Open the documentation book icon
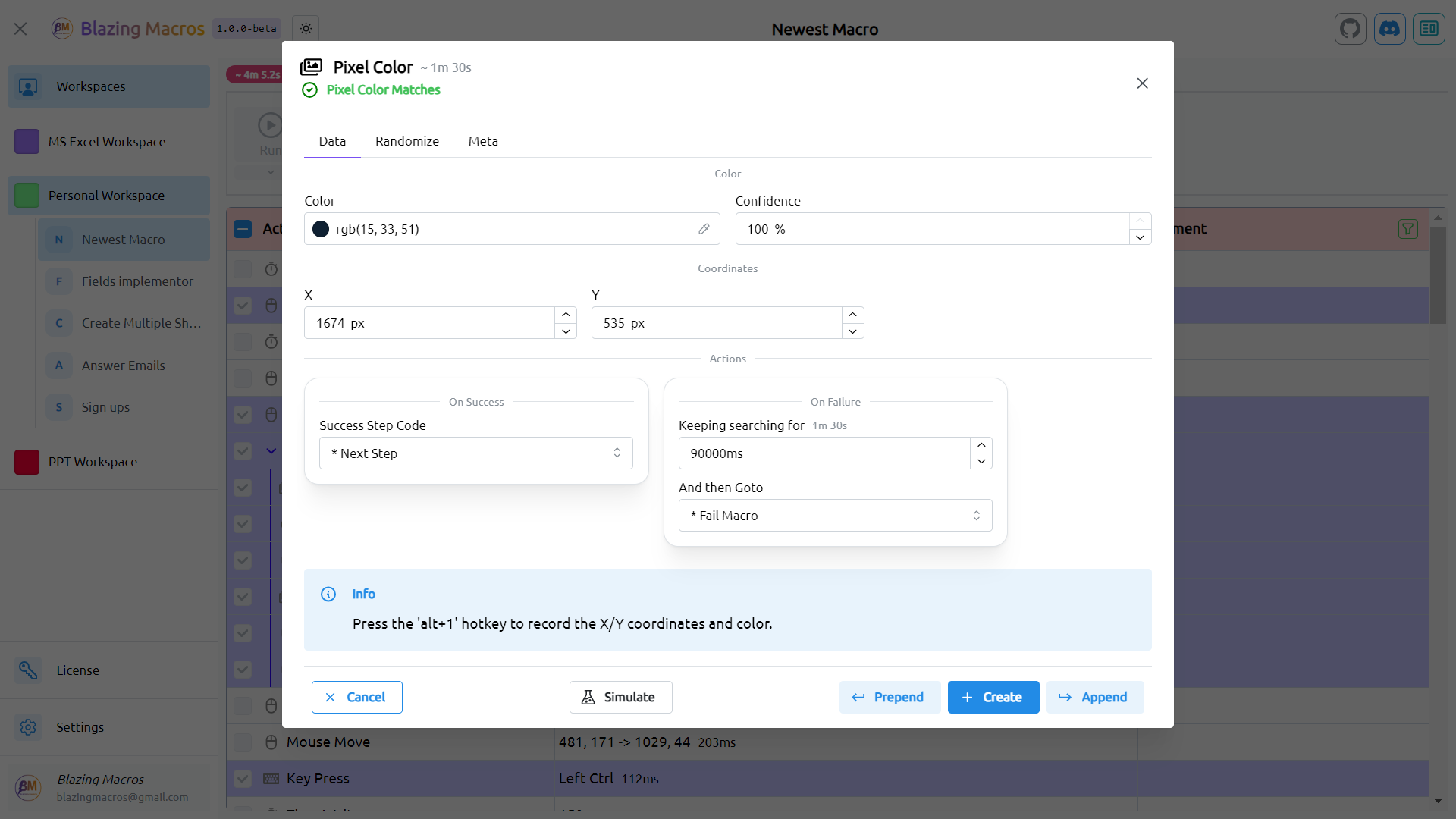 point(1429,29)
